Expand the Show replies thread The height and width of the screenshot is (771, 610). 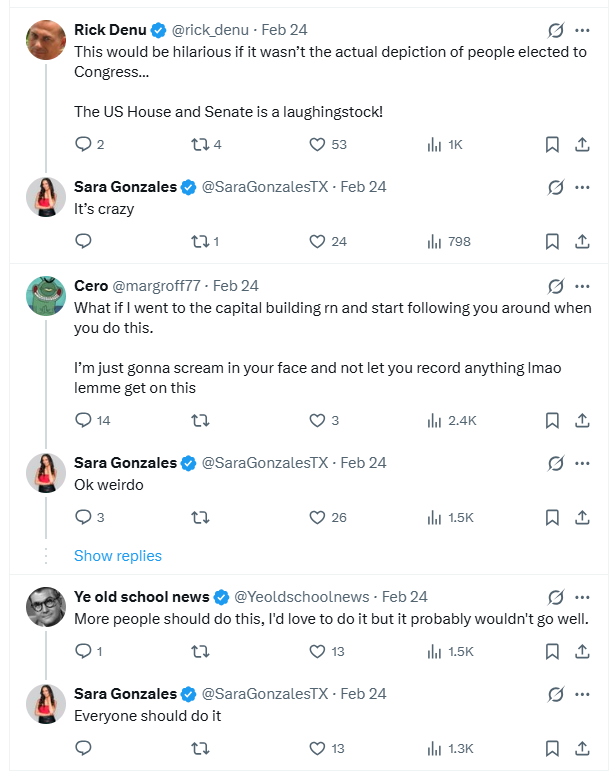point(118,556)
